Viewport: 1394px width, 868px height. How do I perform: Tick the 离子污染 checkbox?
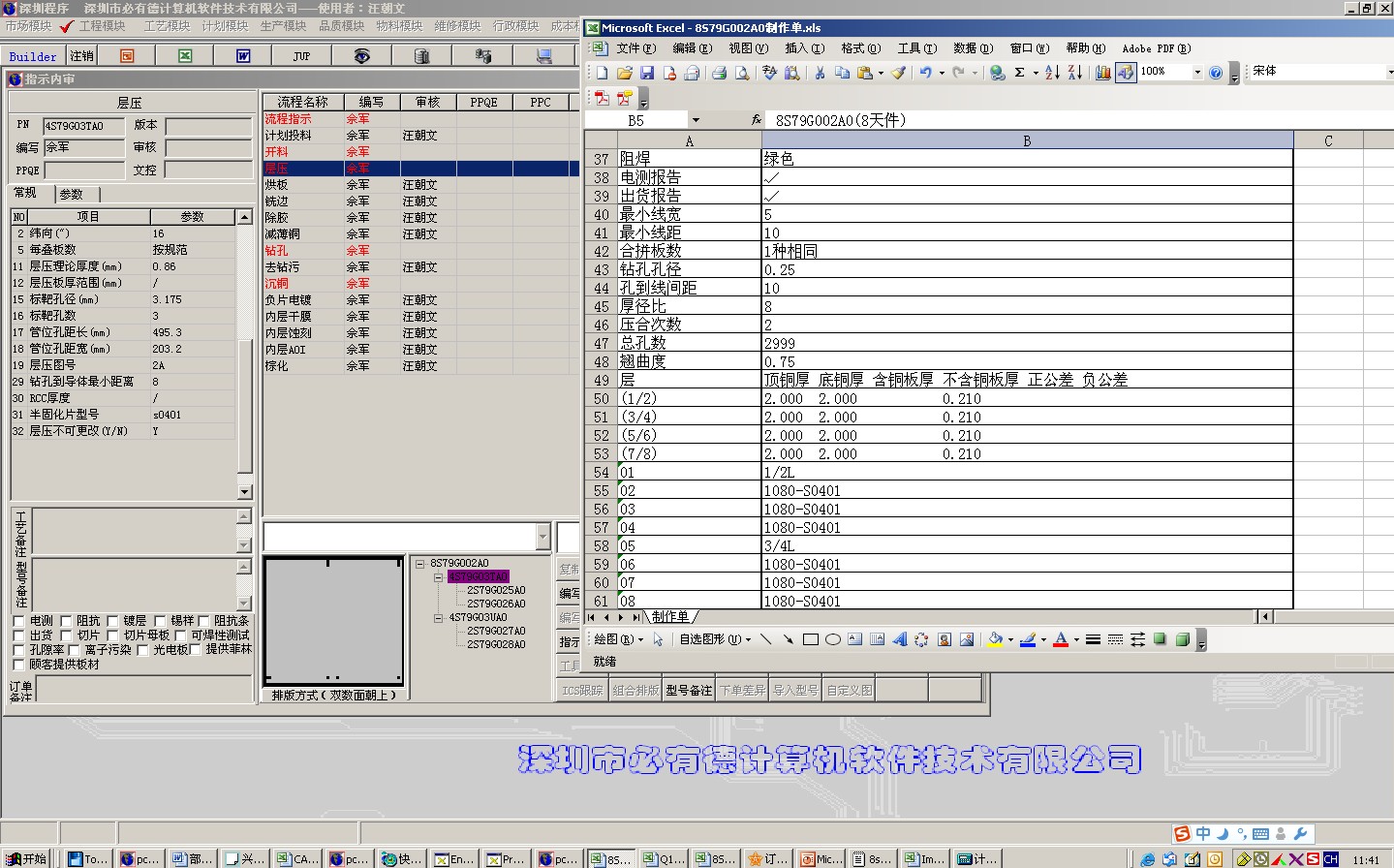coord(74,650)
